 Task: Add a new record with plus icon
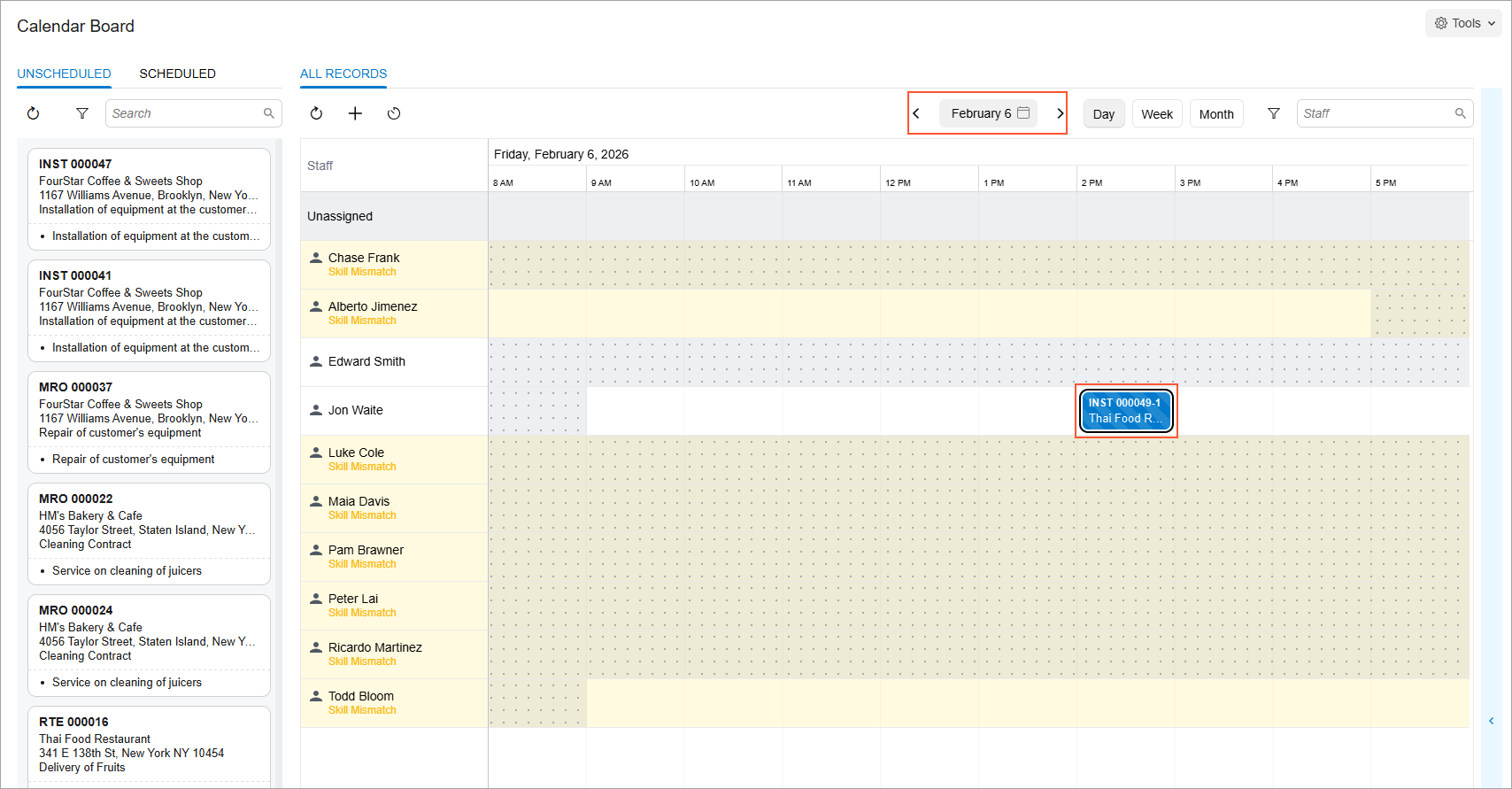tap(355, 113)
